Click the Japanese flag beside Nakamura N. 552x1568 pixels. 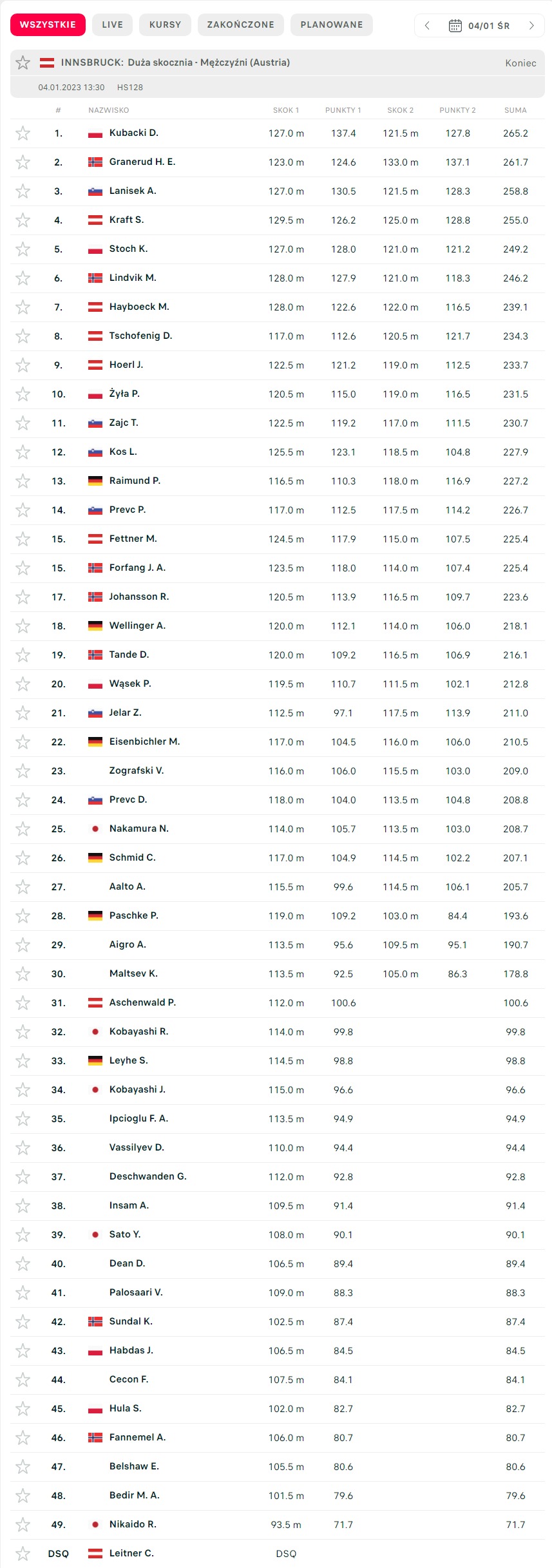[x=95, y=829]
